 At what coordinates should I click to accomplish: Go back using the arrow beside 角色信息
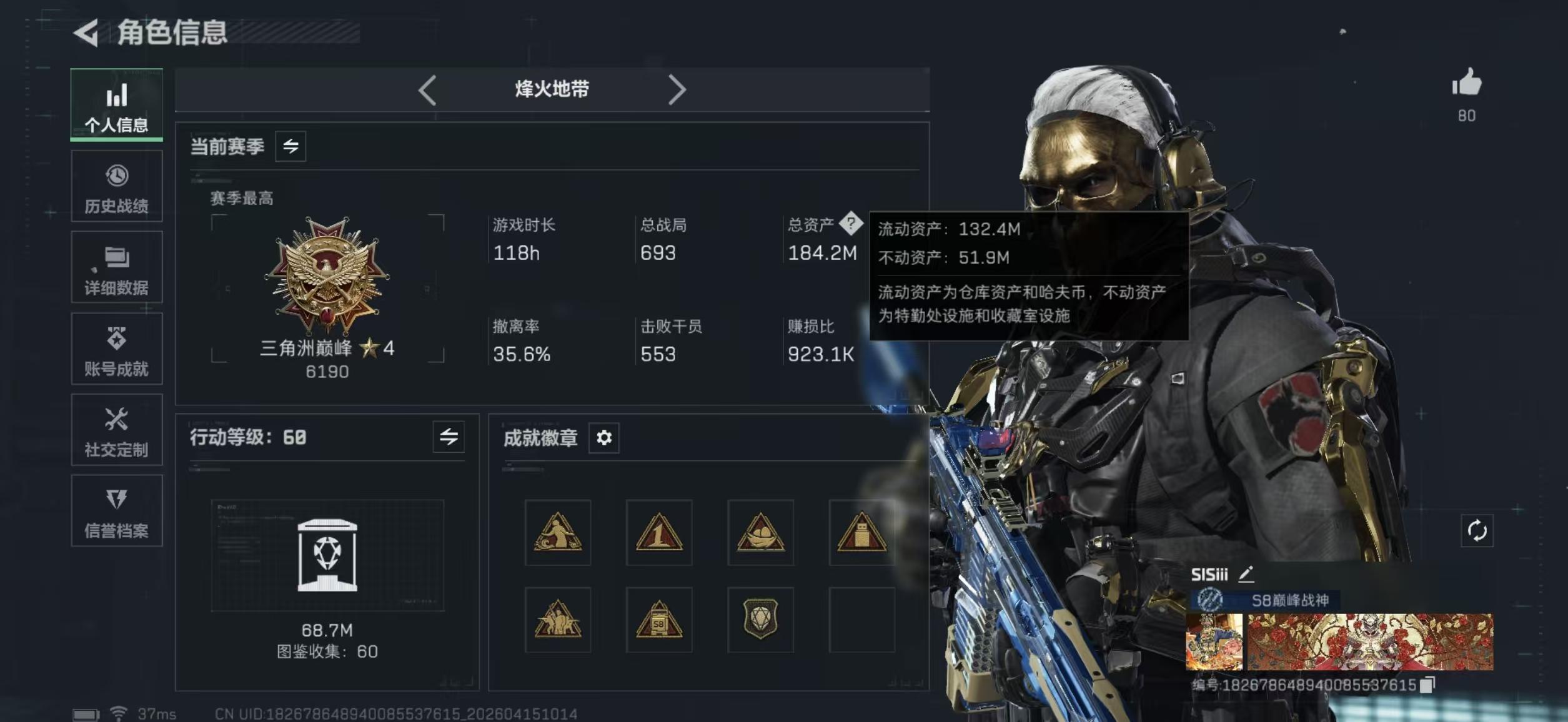coord(86,32)
